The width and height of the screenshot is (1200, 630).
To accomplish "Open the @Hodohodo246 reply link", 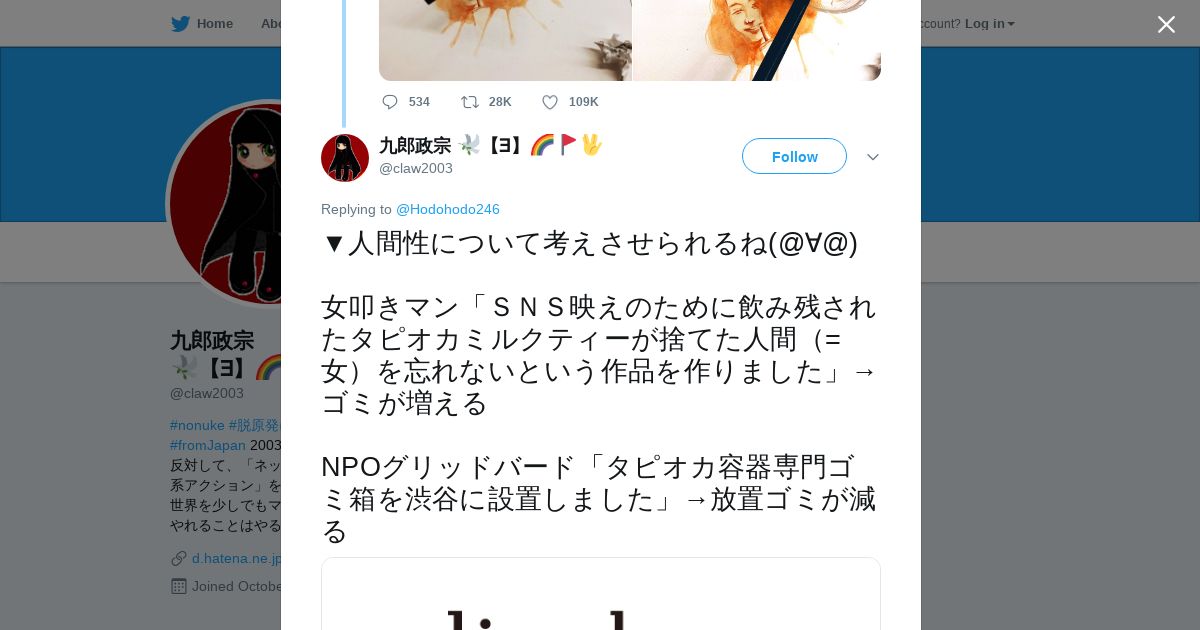I will point(448,209).
